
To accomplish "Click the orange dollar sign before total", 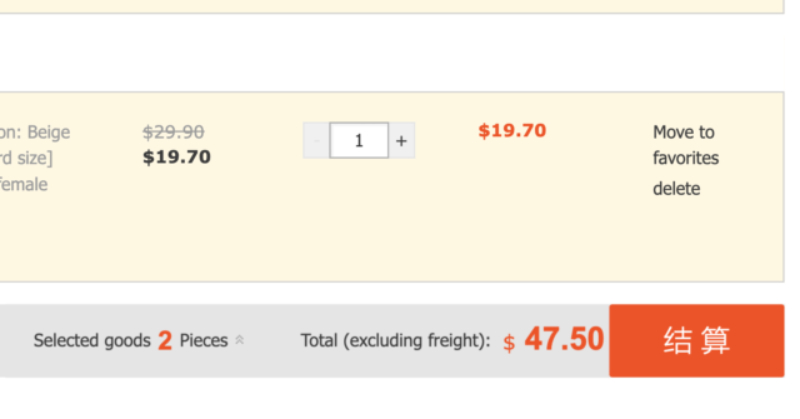I will (509, 342).
